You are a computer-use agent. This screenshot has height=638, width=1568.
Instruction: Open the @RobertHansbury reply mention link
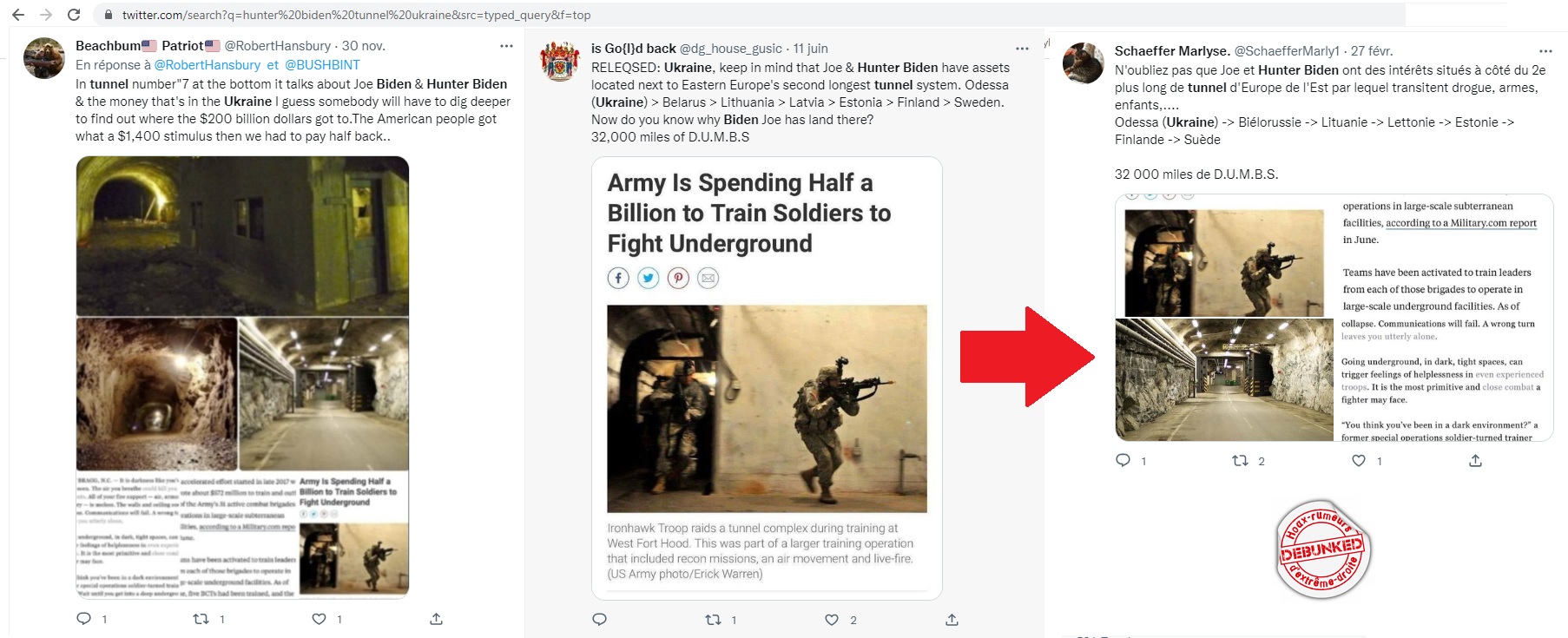[x=207, y=65]
